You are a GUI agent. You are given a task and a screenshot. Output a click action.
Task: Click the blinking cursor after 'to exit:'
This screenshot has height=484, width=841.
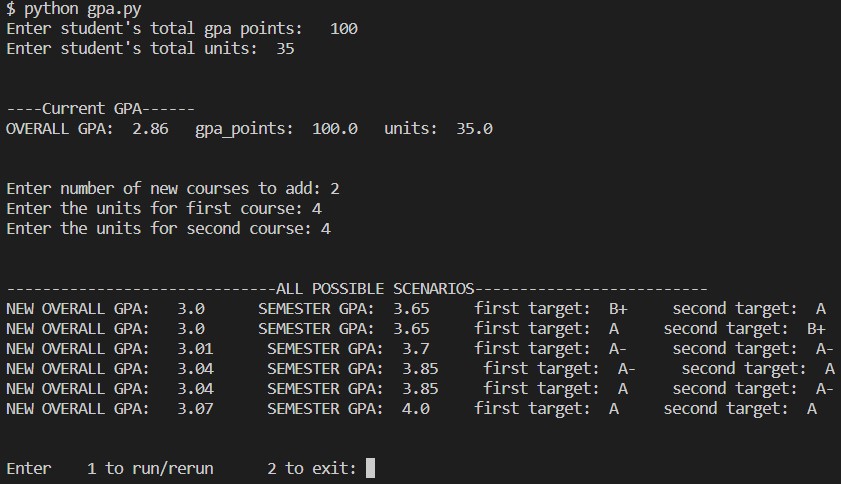pyautogui.click(x=370, y=468)
